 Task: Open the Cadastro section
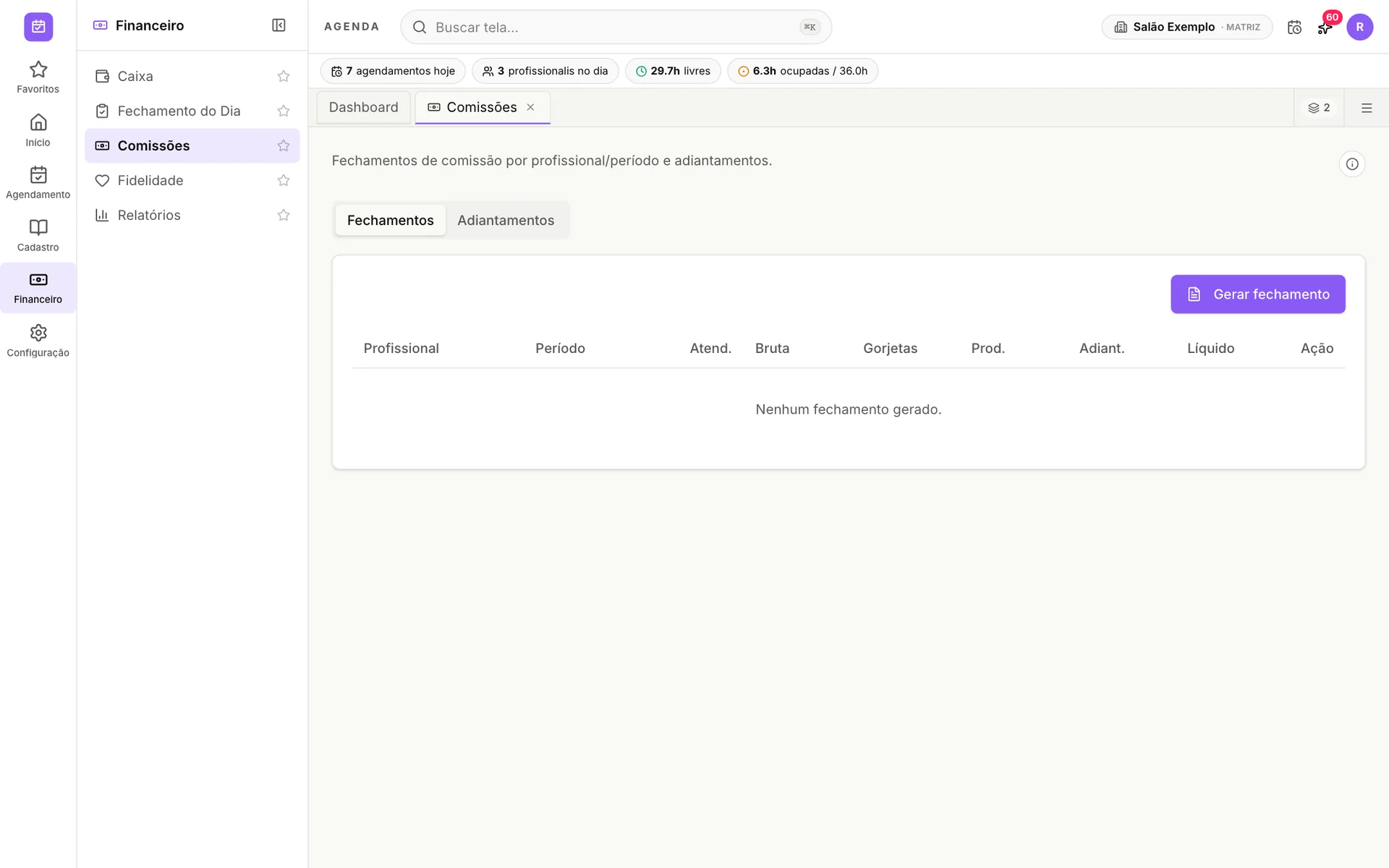pyautogui.click(x=38, y=235)
